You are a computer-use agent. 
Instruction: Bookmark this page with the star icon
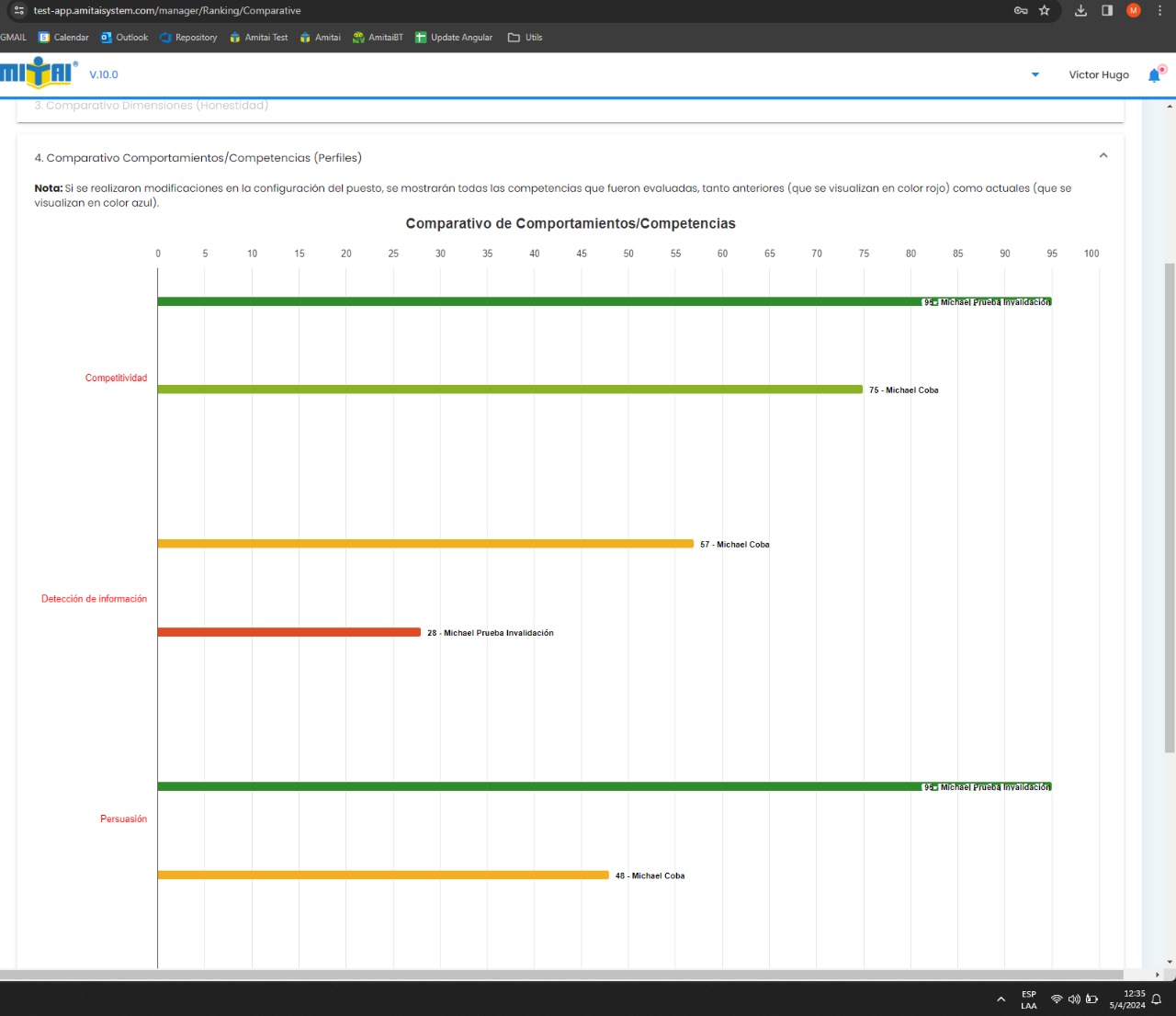(x=1045, y=11)
